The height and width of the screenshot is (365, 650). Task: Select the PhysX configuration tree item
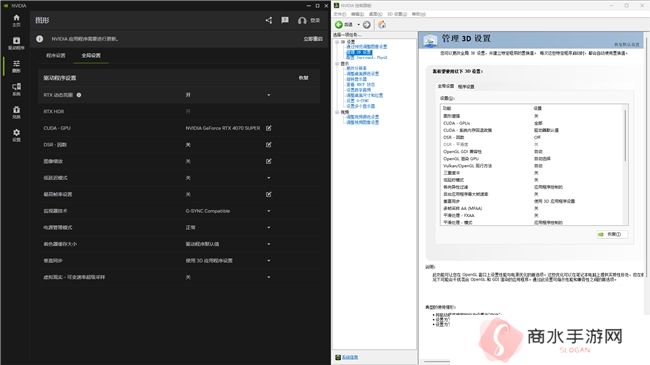pyautogui.click(x=366, y=58)
